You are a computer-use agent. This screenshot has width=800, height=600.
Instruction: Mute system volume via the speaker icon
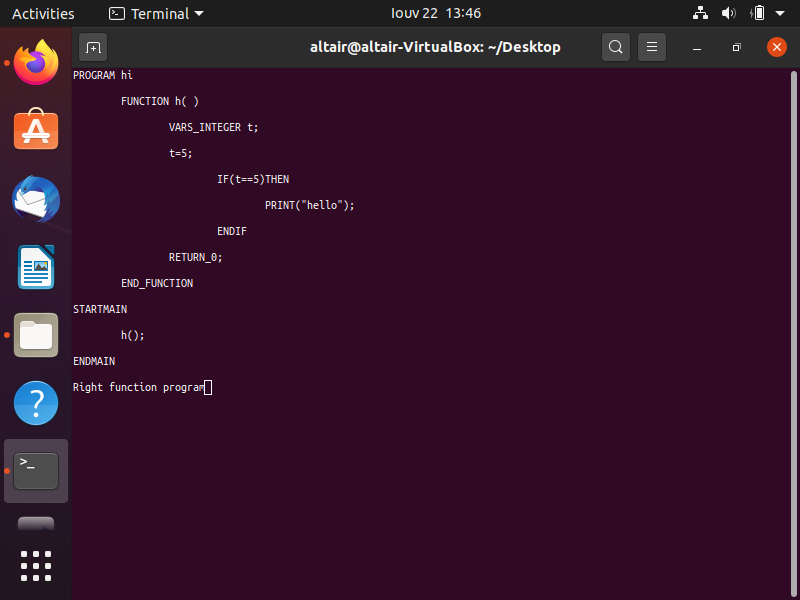click(x=729, y=13)
